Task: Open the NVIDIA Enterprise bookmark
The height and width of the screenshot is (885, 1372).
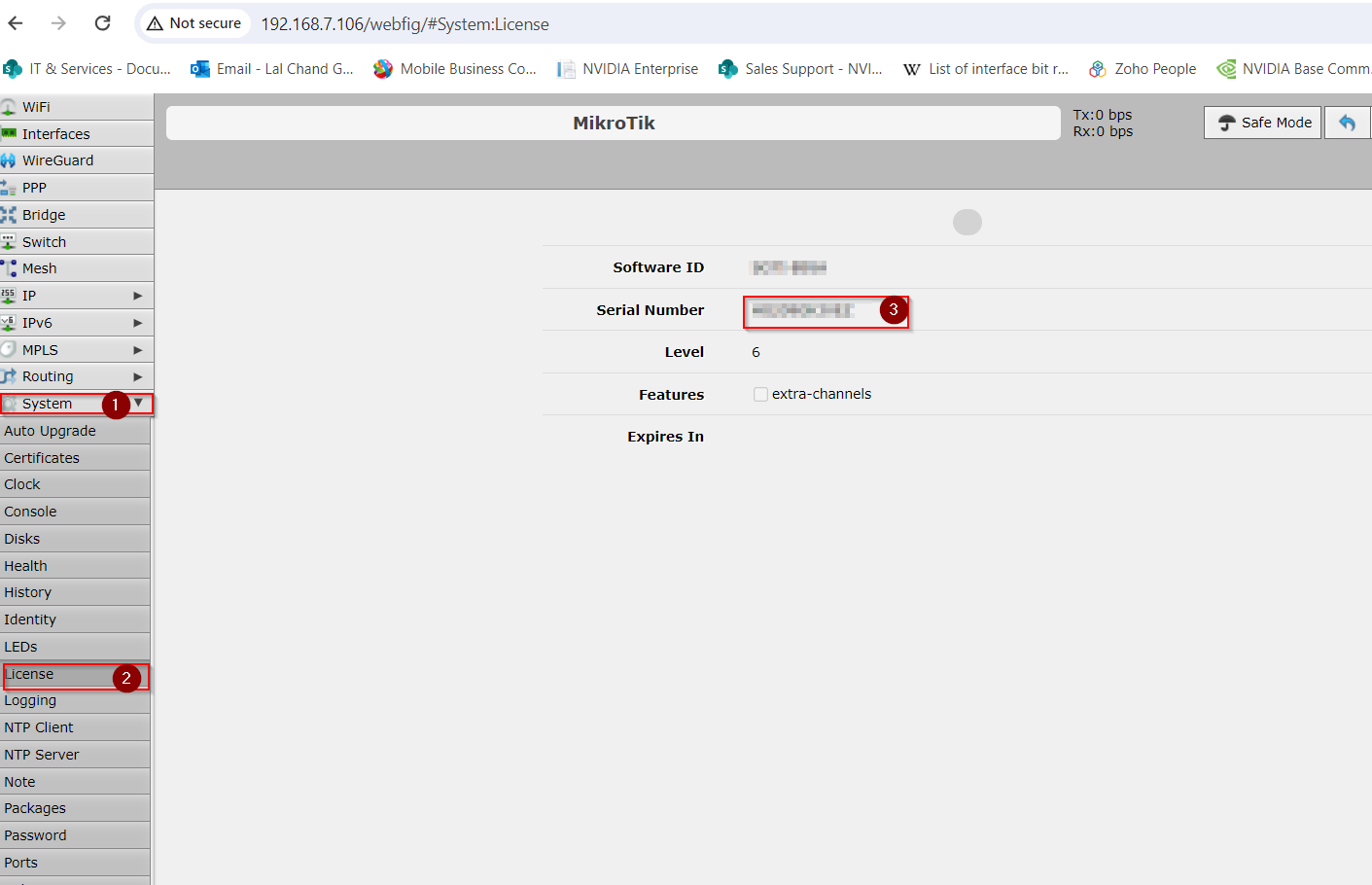Action: 627,69
